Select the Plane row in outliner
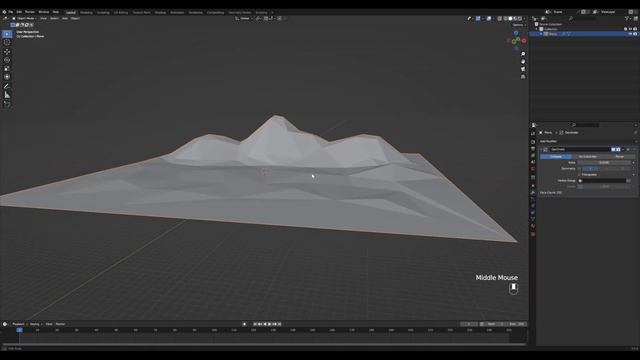Screen dimensions: 640x360 [584, 34]
